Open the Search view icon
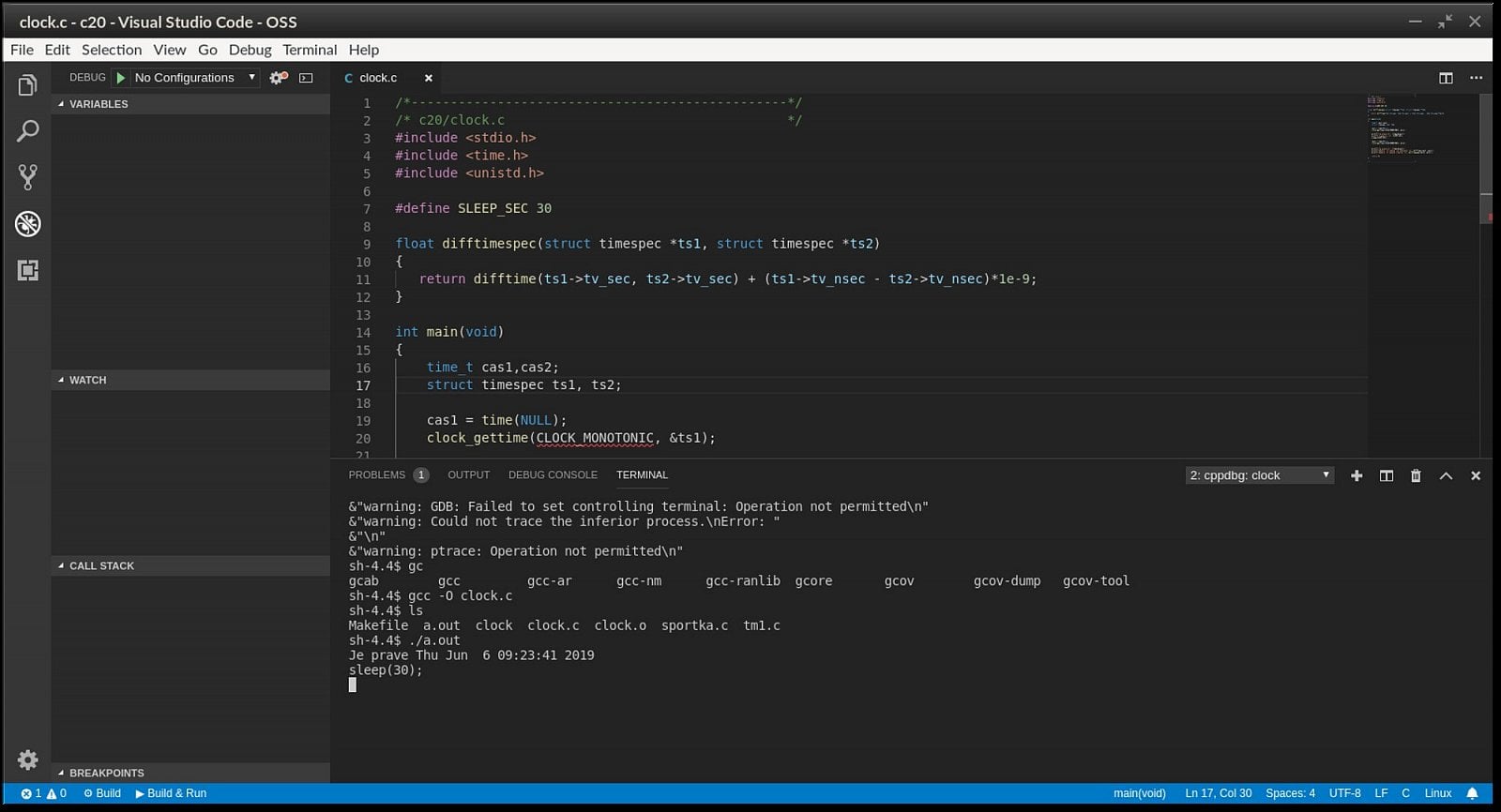Screen dimensions: 1501x812 coord(27,131)
